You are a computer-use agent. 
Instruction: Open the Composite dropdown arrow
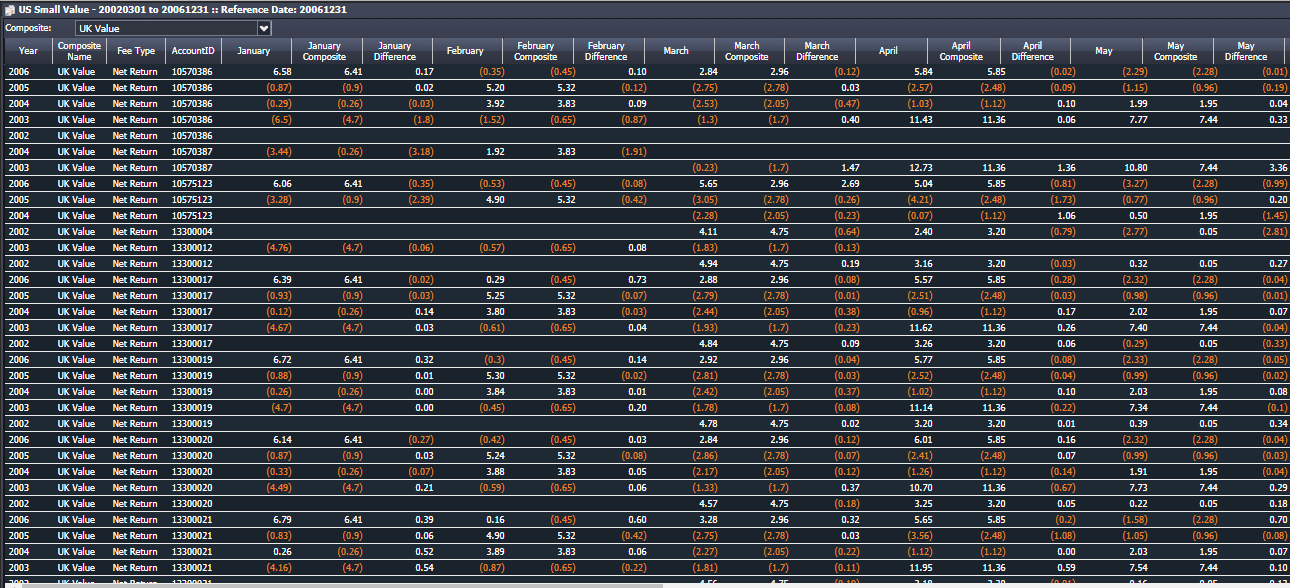[x=264, y=28]
